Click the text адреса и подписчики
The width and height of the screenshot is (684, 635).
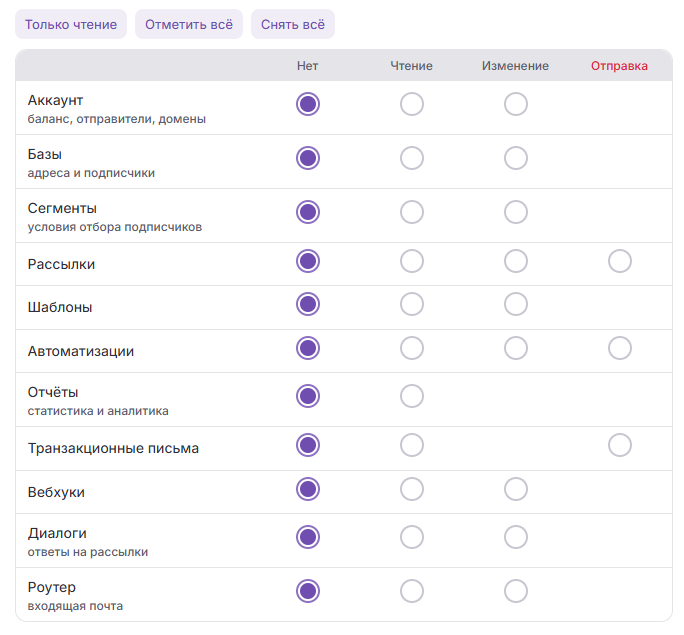click(91, 173)
